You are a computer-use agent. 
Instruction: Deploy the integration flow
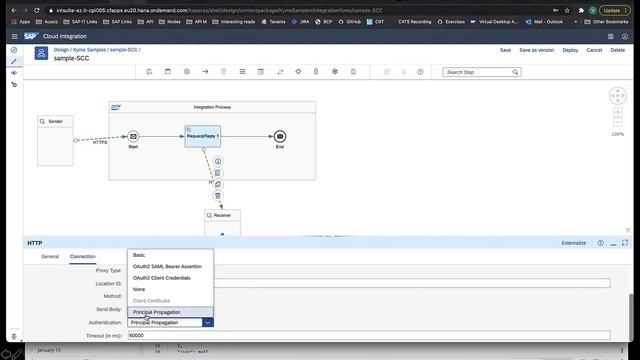point(570,50)
